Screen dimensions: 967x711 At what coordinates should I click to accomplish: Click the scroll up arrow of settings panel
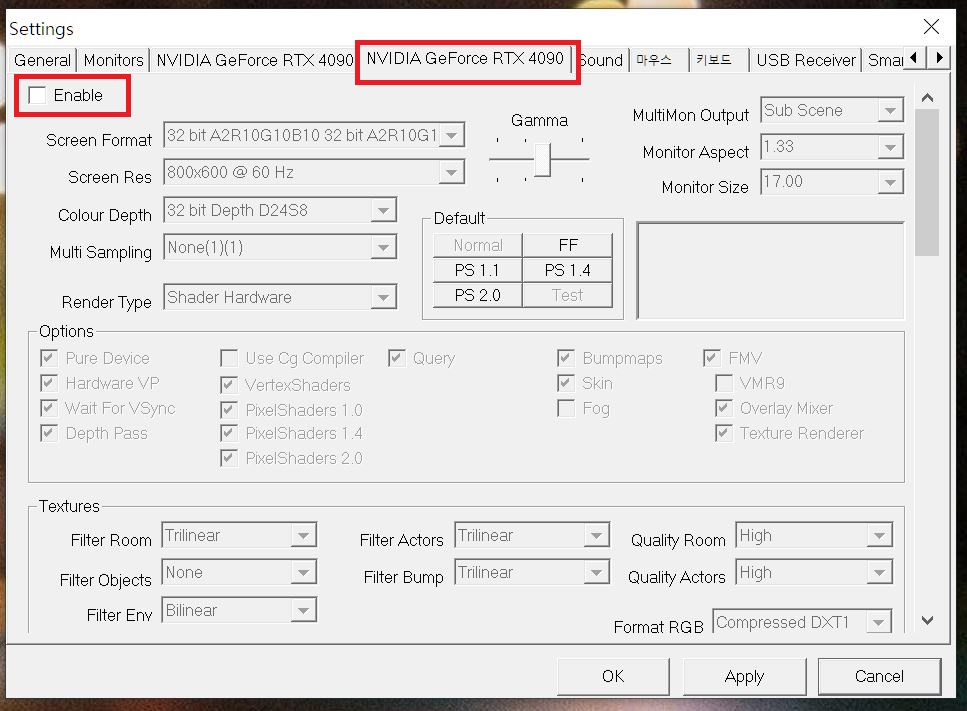(x=927, y=97)
